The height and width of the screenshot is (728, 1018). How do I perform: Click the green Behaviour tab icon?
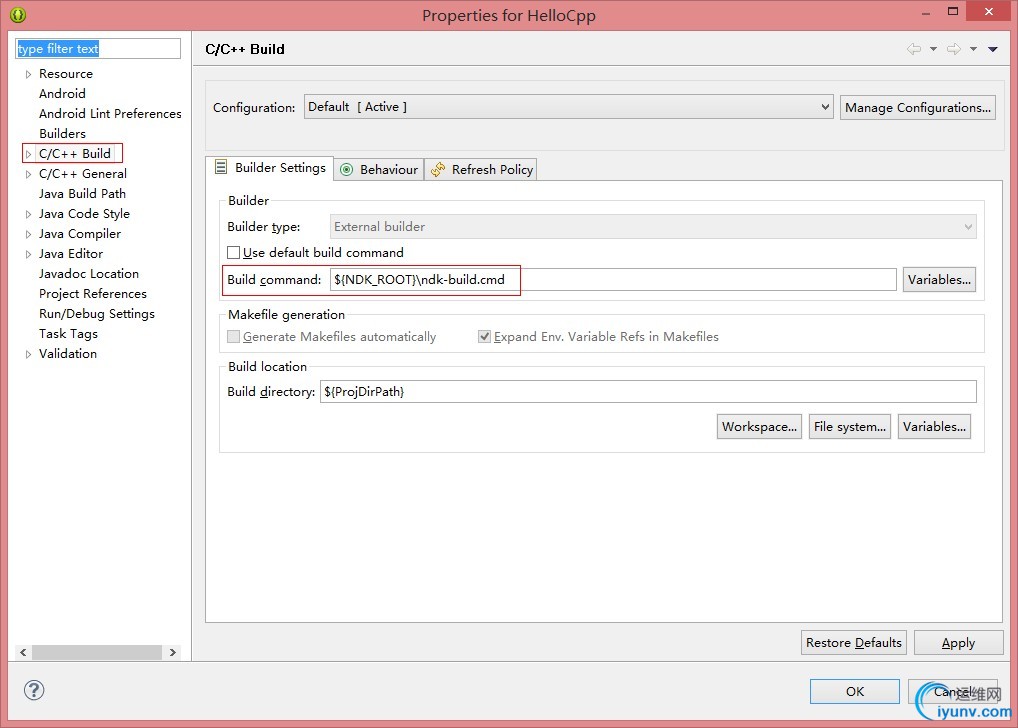point(347,170)
